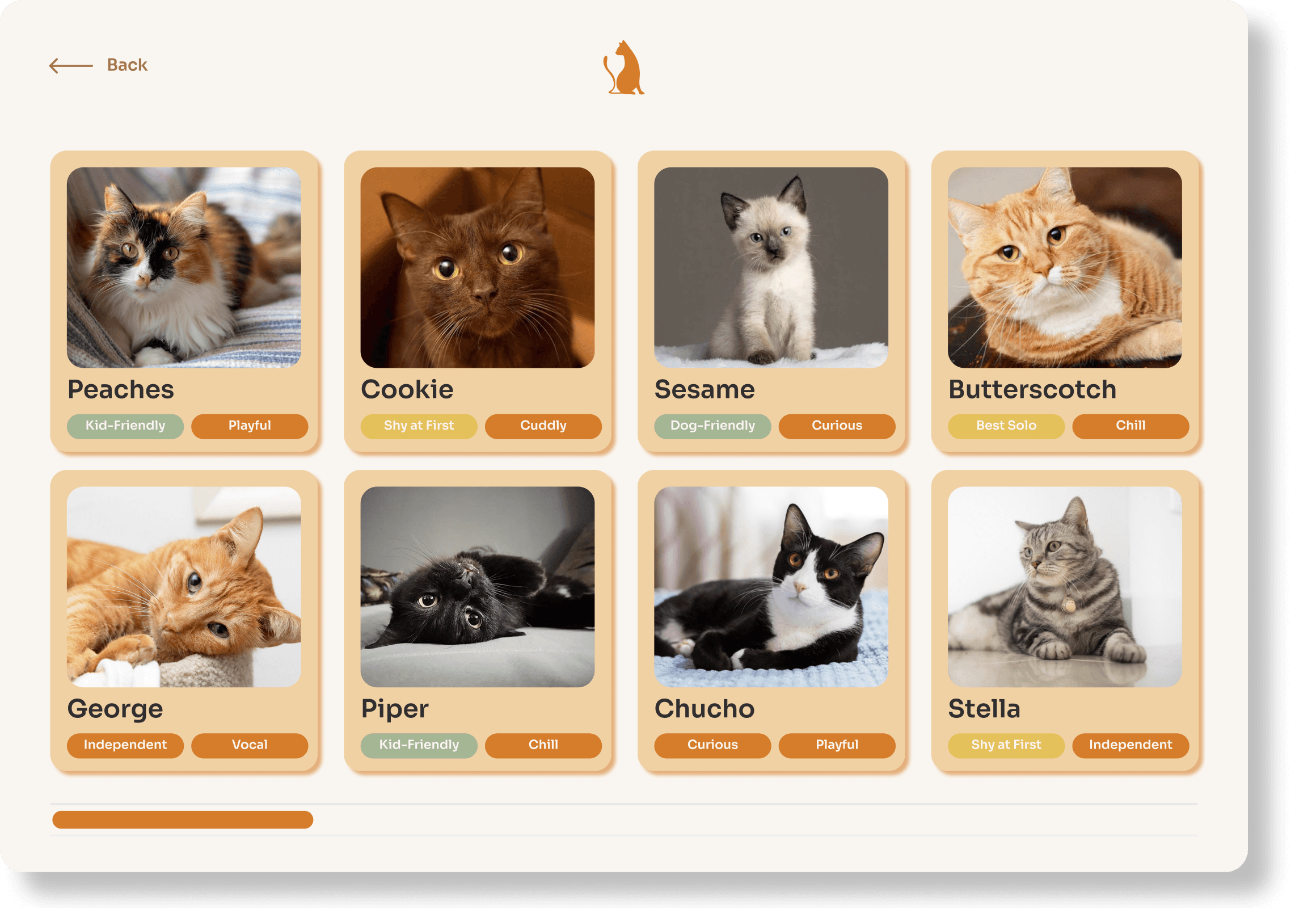Click the Cuddly tag on Cookie
Viewport: 1316px width, 908px height.
[x=543, y=426]
